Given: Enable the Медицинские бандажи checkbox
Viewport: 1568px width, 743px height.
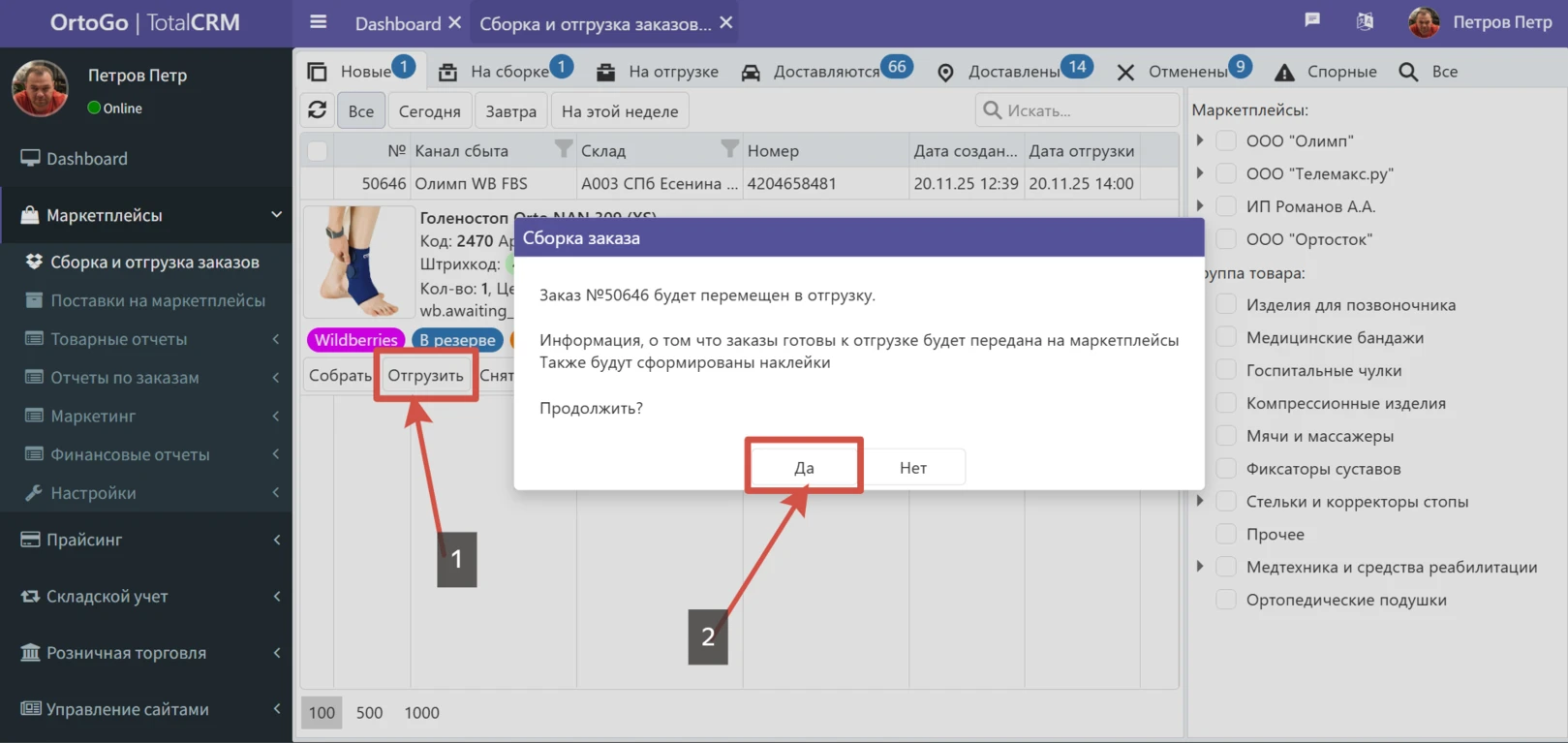Looking at the screenshot, I should [1226, 337].
